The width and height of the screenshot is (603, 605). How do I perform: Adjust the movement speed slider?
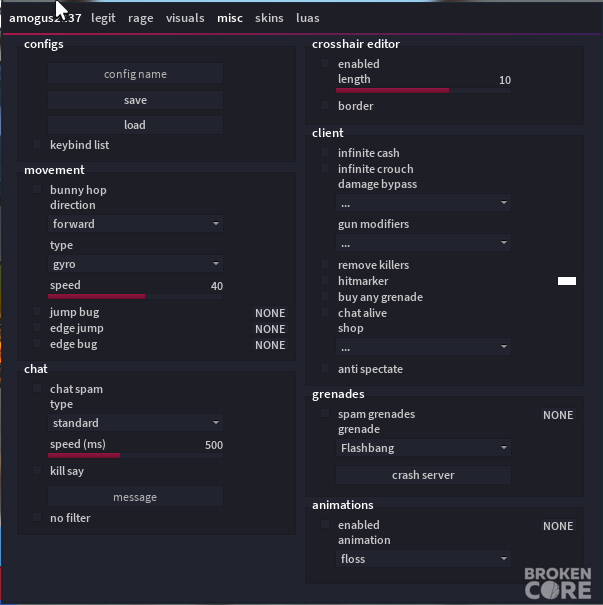[x=135, y=296]
